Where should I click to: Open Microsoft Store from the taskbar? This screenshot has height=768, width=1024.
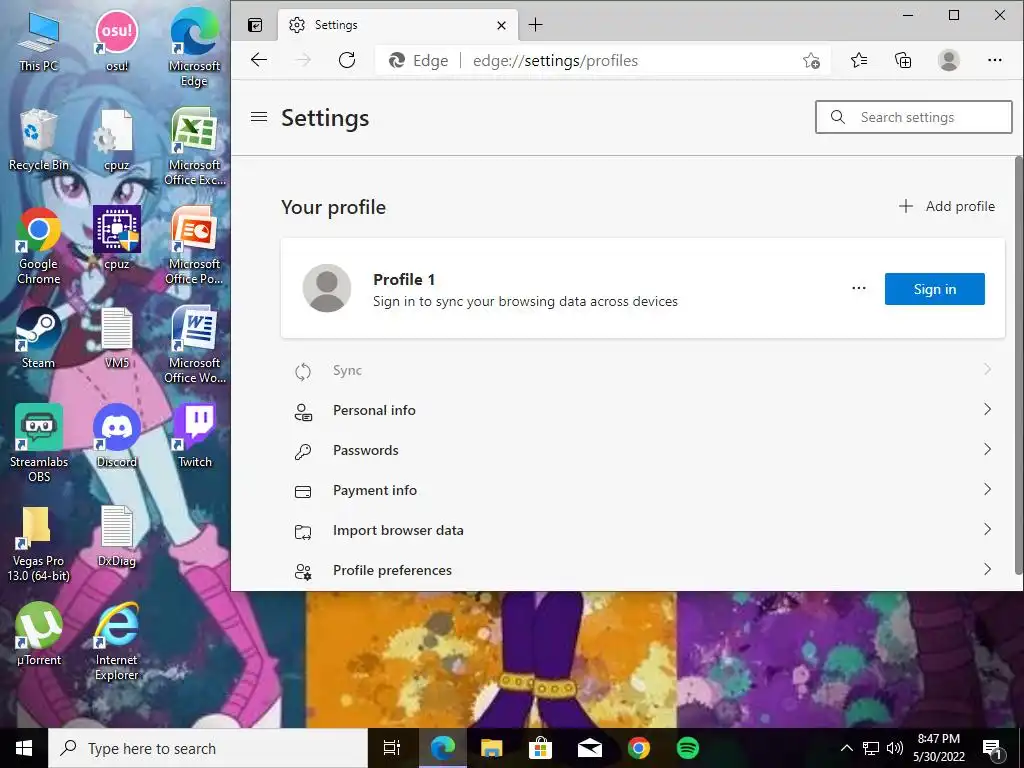tap(541, 748)
